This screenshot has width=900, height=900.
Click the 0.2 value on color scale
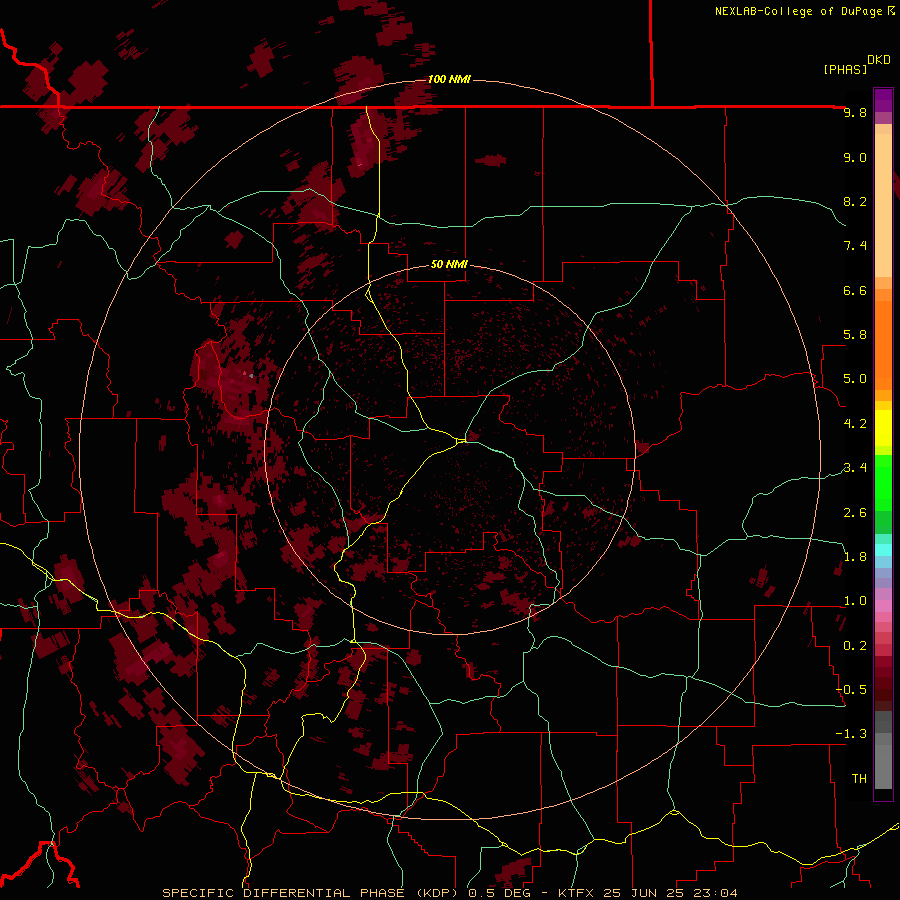pyautogui.click(x=855, y=646)
